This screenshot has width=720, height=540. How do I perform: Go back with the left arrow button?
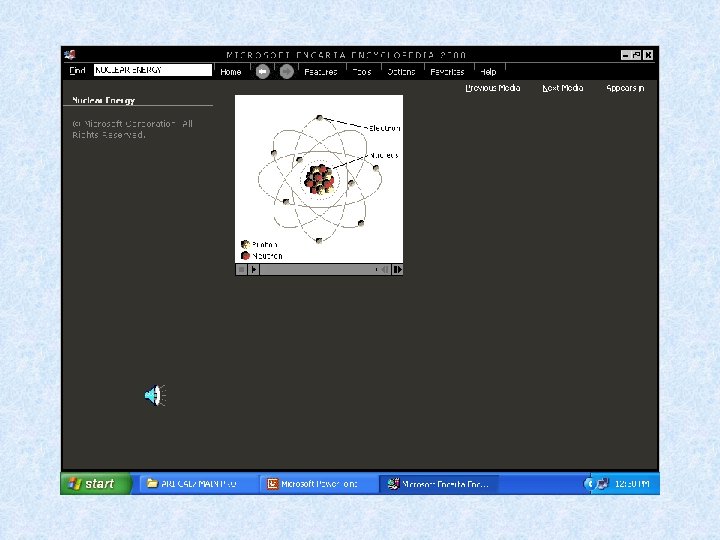[262, 72]
